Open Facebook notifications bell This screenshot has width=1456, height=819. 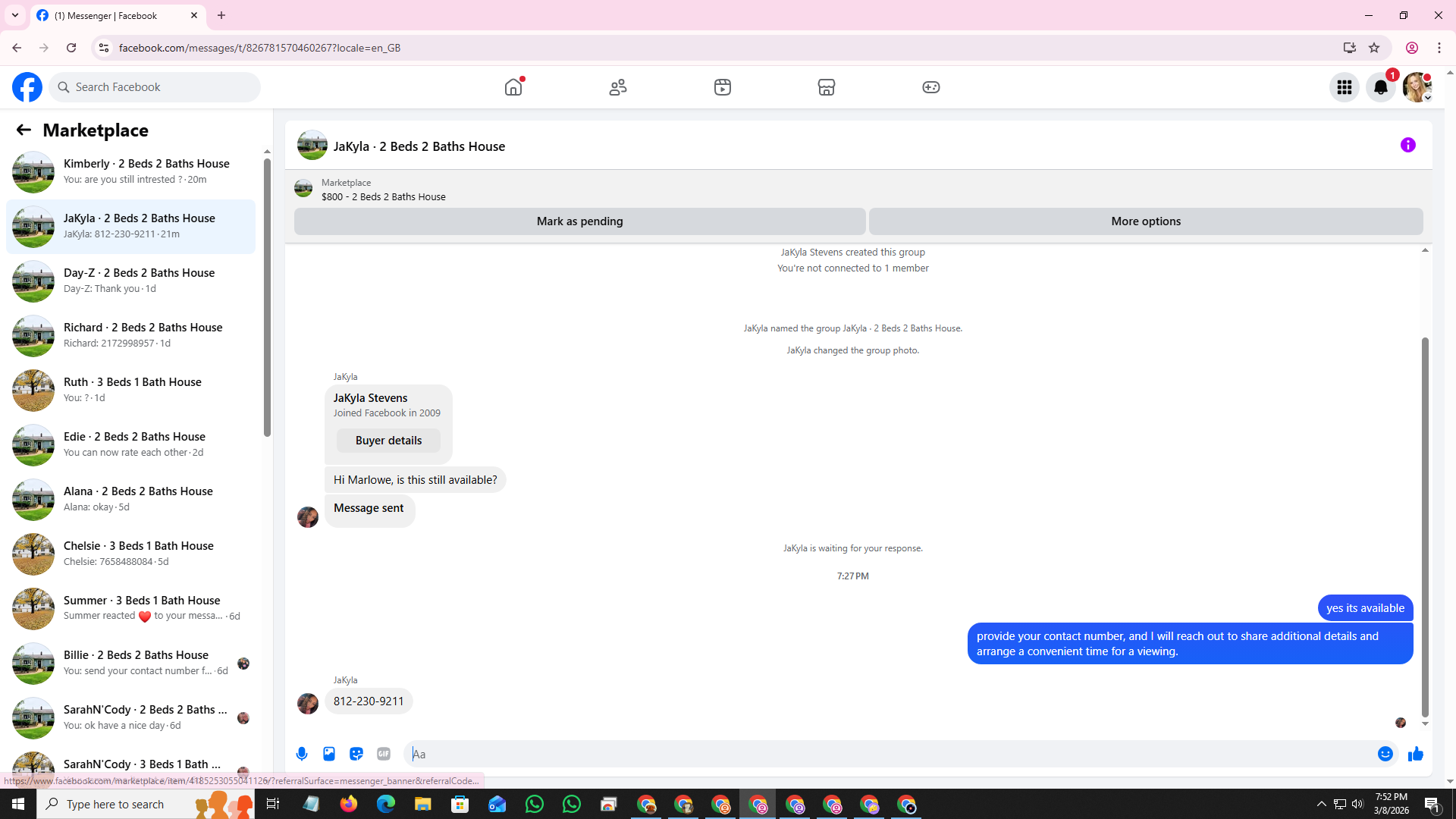1380,87
